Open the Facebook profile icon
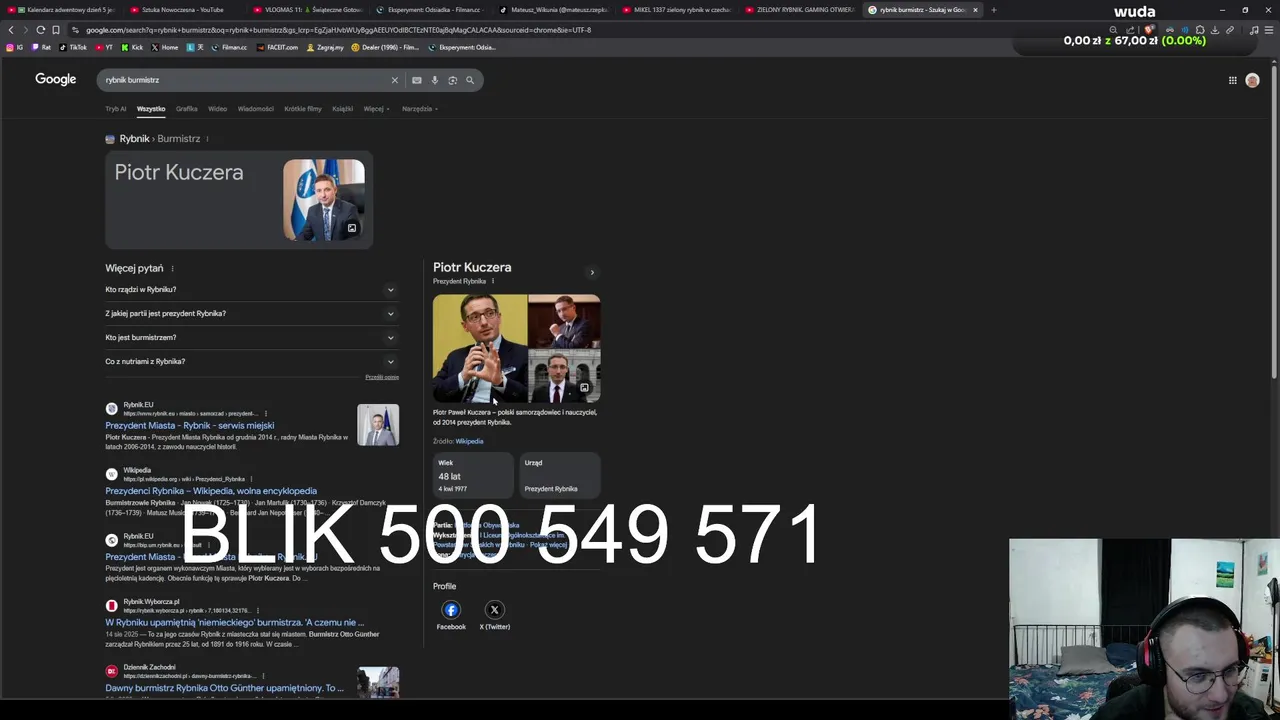The image size is (1280, 720). [x=451, y=610]
